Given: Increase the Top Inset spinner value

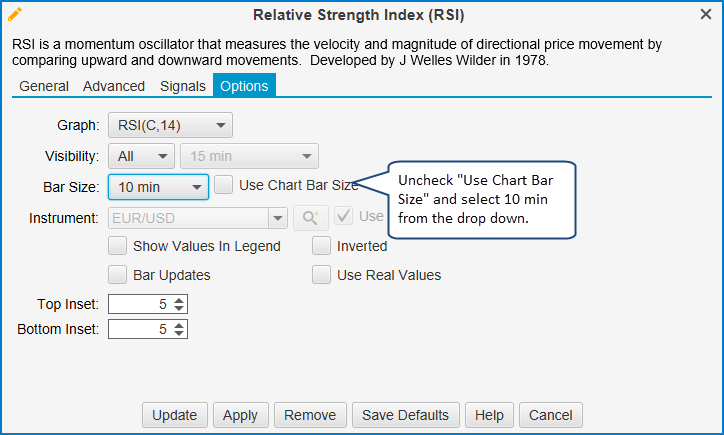Looking at the screenshot, I should coord(179,300).
